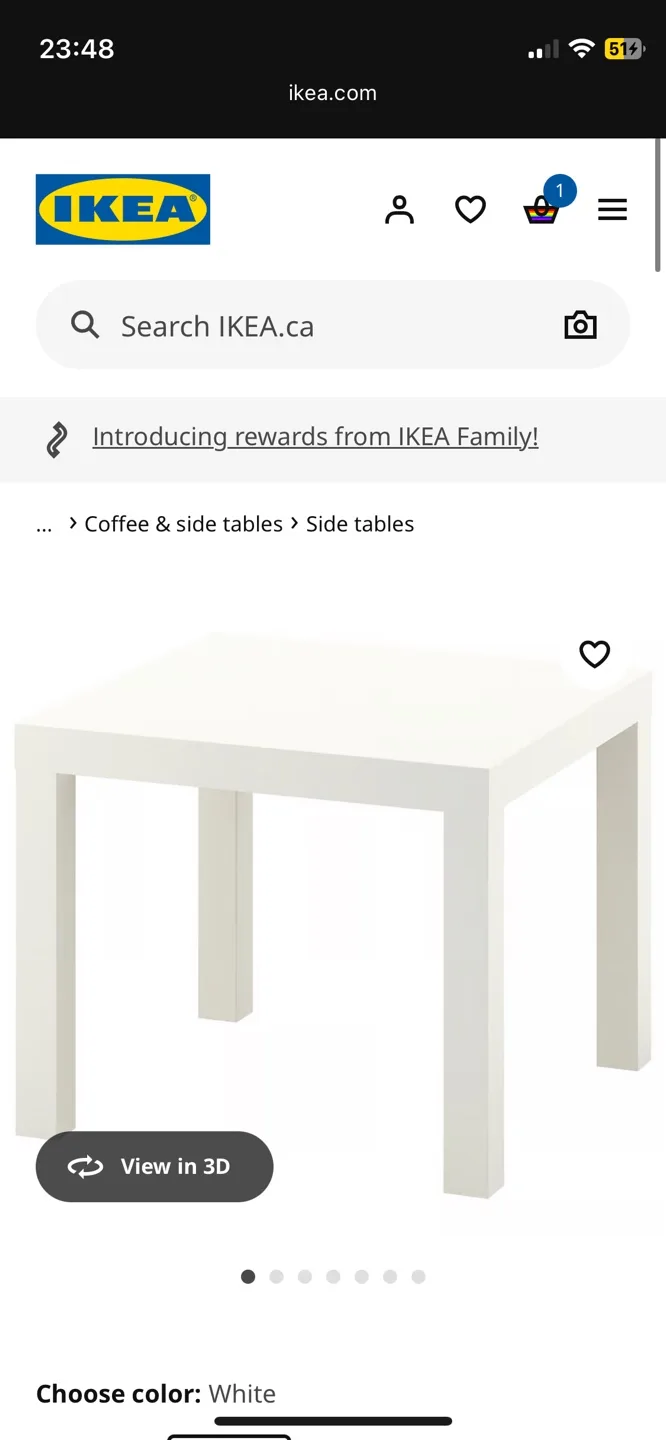Screen dimensions: 666x1440
Task: Click the IKEA logo
Action: pyautogui.click(x=123, y=209)
